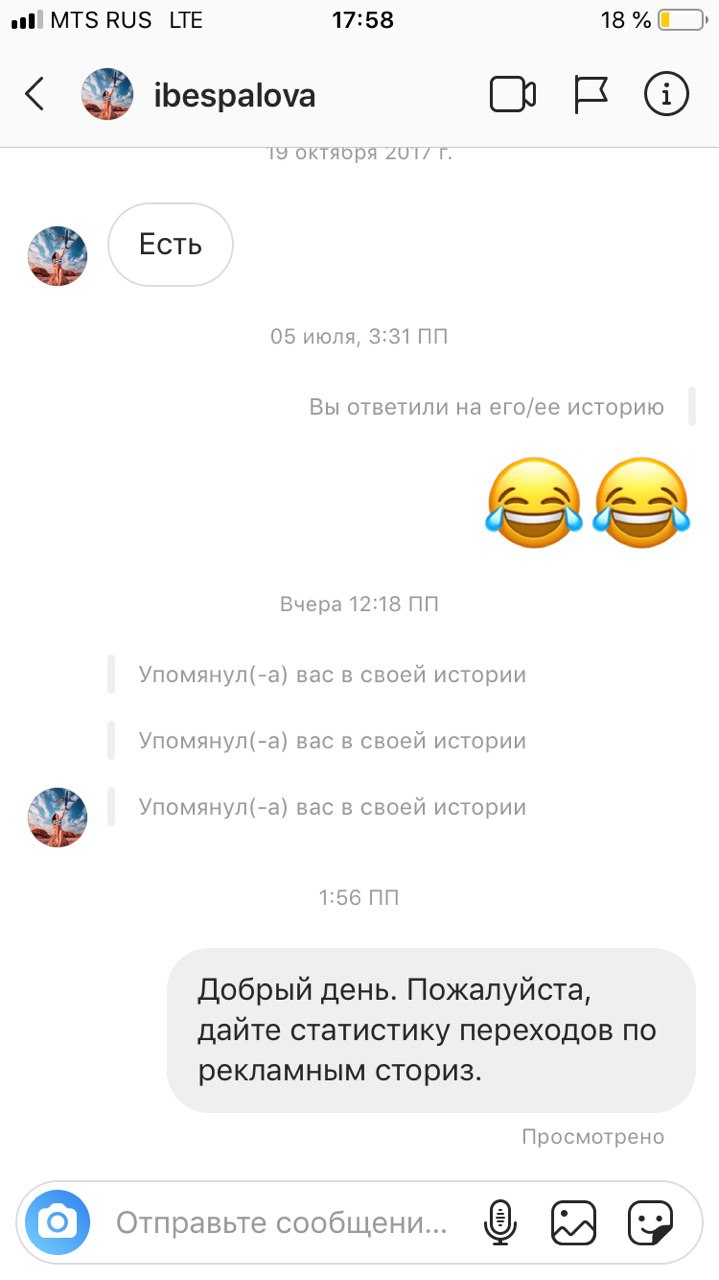
Task: Open the sticker smiley icon
Action: click(x=650, y=1222)
